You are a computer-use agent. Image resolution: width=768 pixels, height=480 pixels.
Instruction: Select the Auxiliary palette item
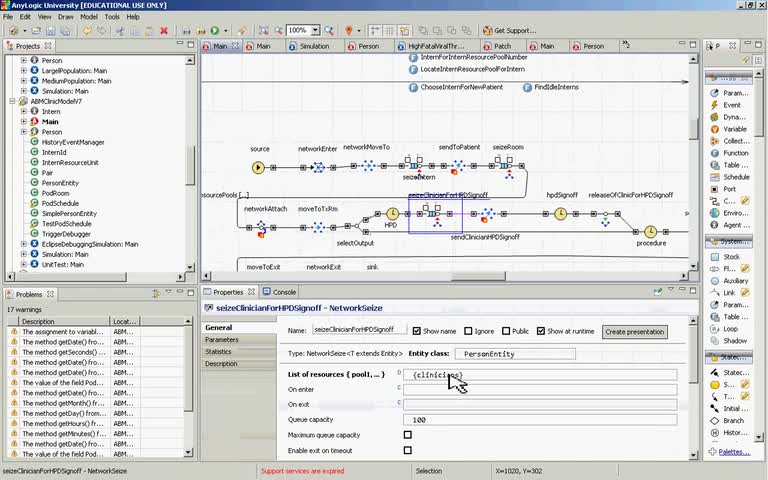pyautogui.click(x=729, y=281)
